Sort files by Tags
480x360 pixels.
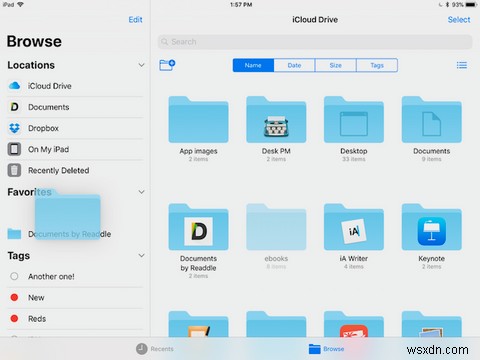[x=377, y=65]
